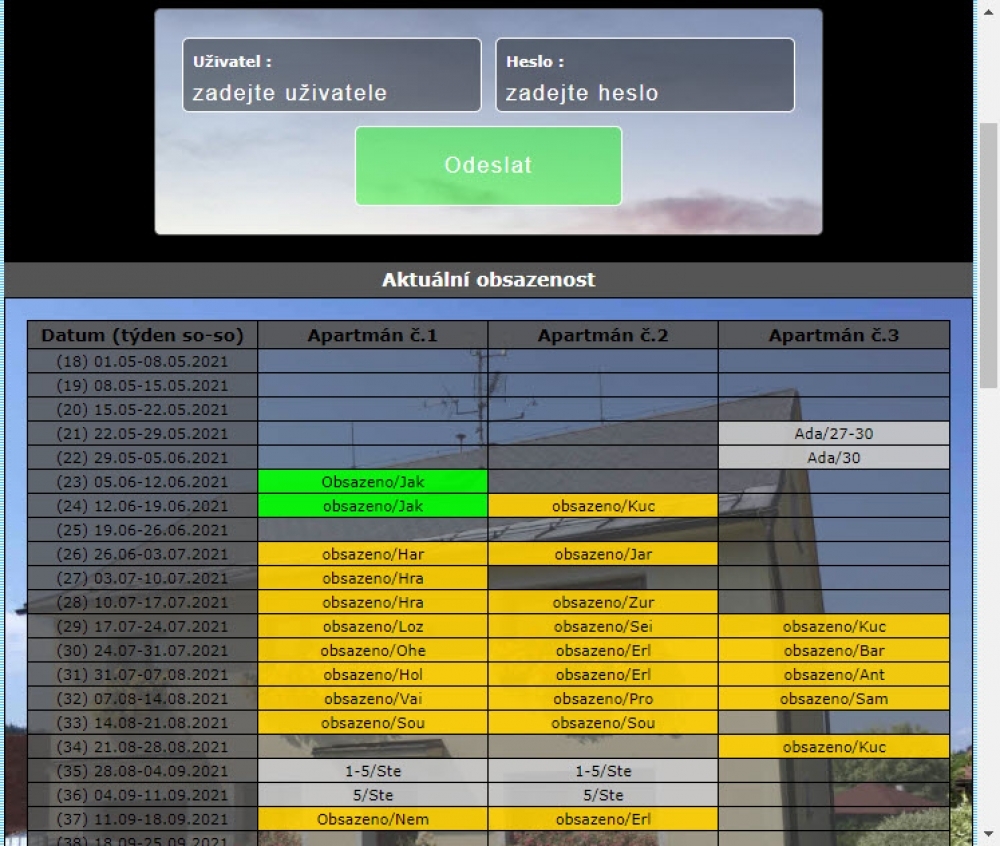Click obsazeno/Erl cell in week 37
Image resolution: width=1000 pixels, height=846 pixels.
point(603,819)
